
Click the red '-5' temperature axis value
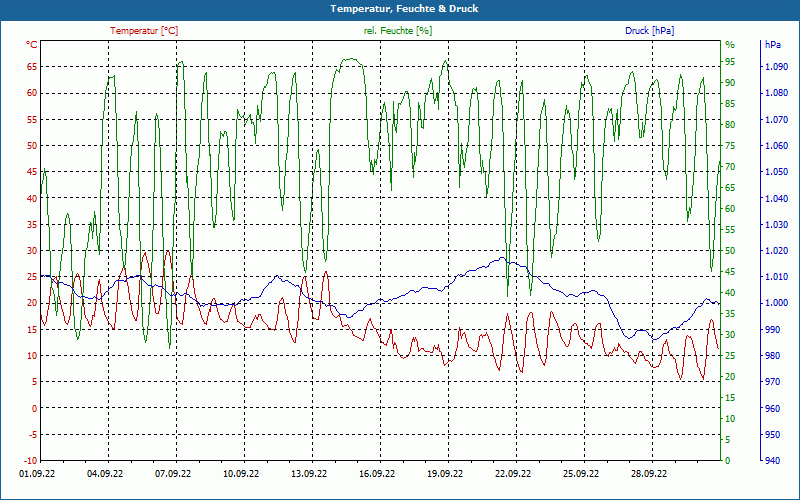[x=33, y=435]
